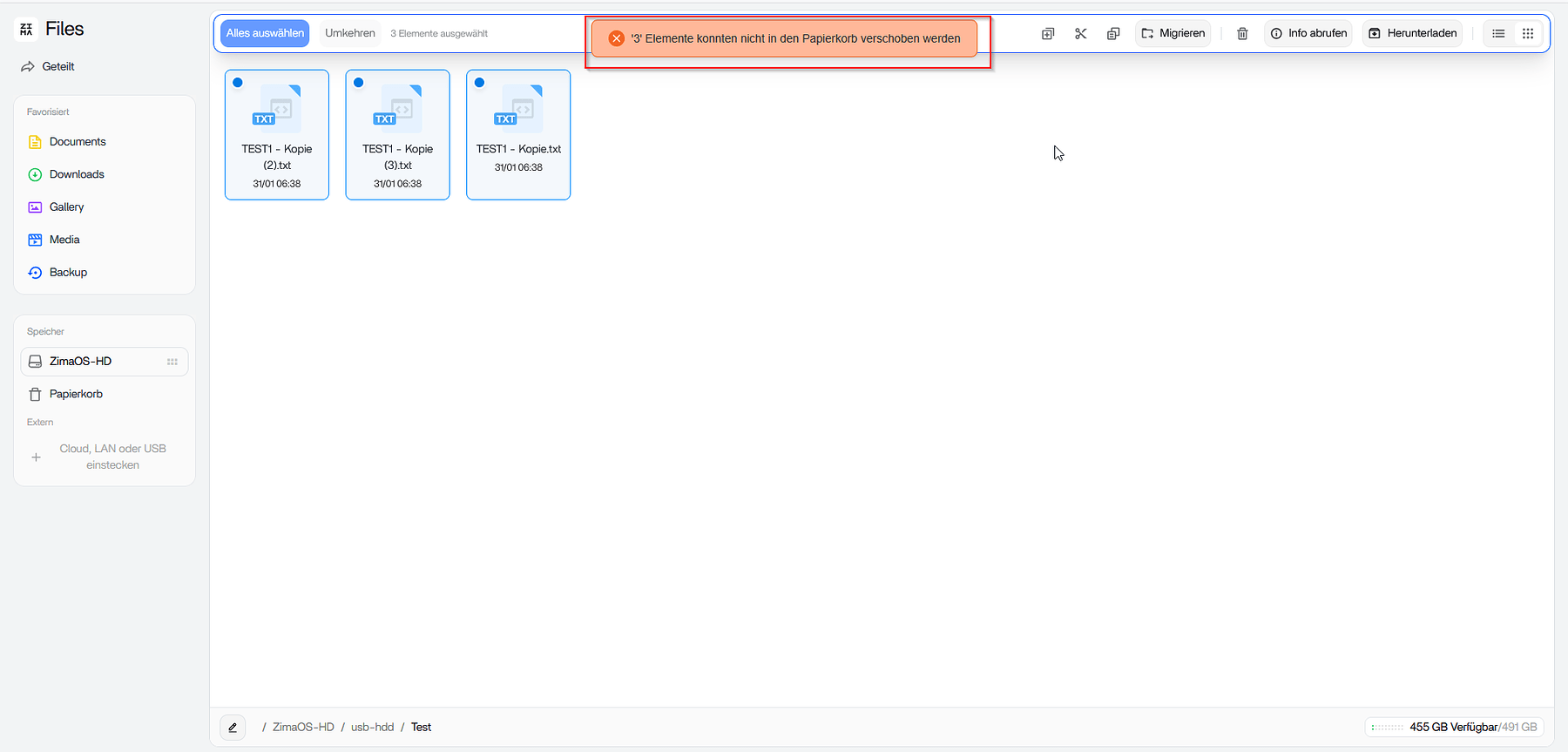1568x752 pixels.
Task: Open Gallery in favorites
Action: click(66, 207)
